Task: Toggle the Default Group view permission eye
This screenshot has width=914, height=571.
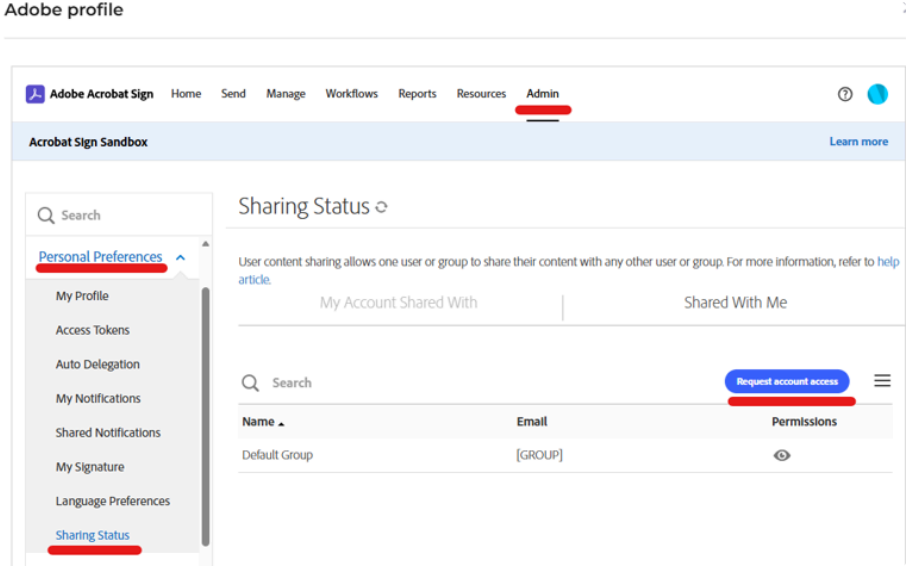Action: point(782,455)
